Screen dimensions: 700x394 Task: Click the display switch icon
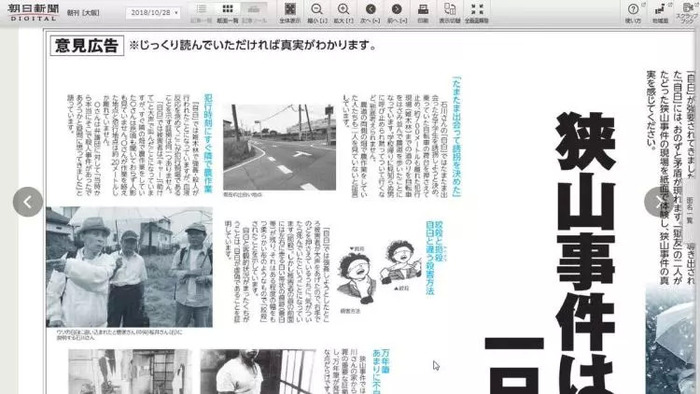[450, 12]
